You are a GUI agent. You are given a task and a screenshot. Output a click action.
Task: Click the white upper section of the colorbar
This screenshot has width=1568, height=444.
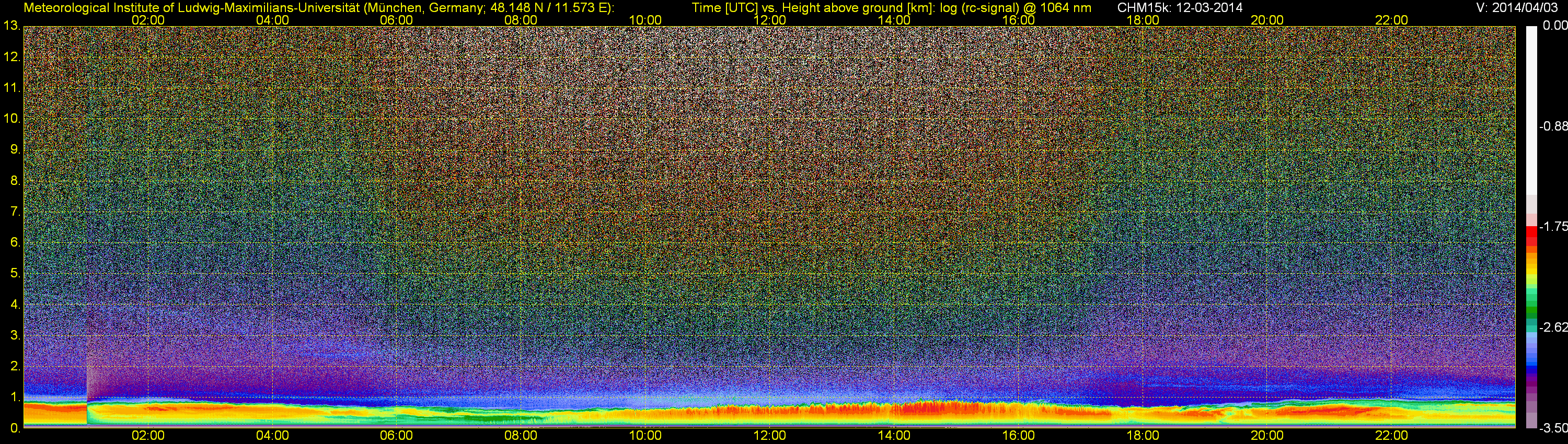click(1531, 110)
